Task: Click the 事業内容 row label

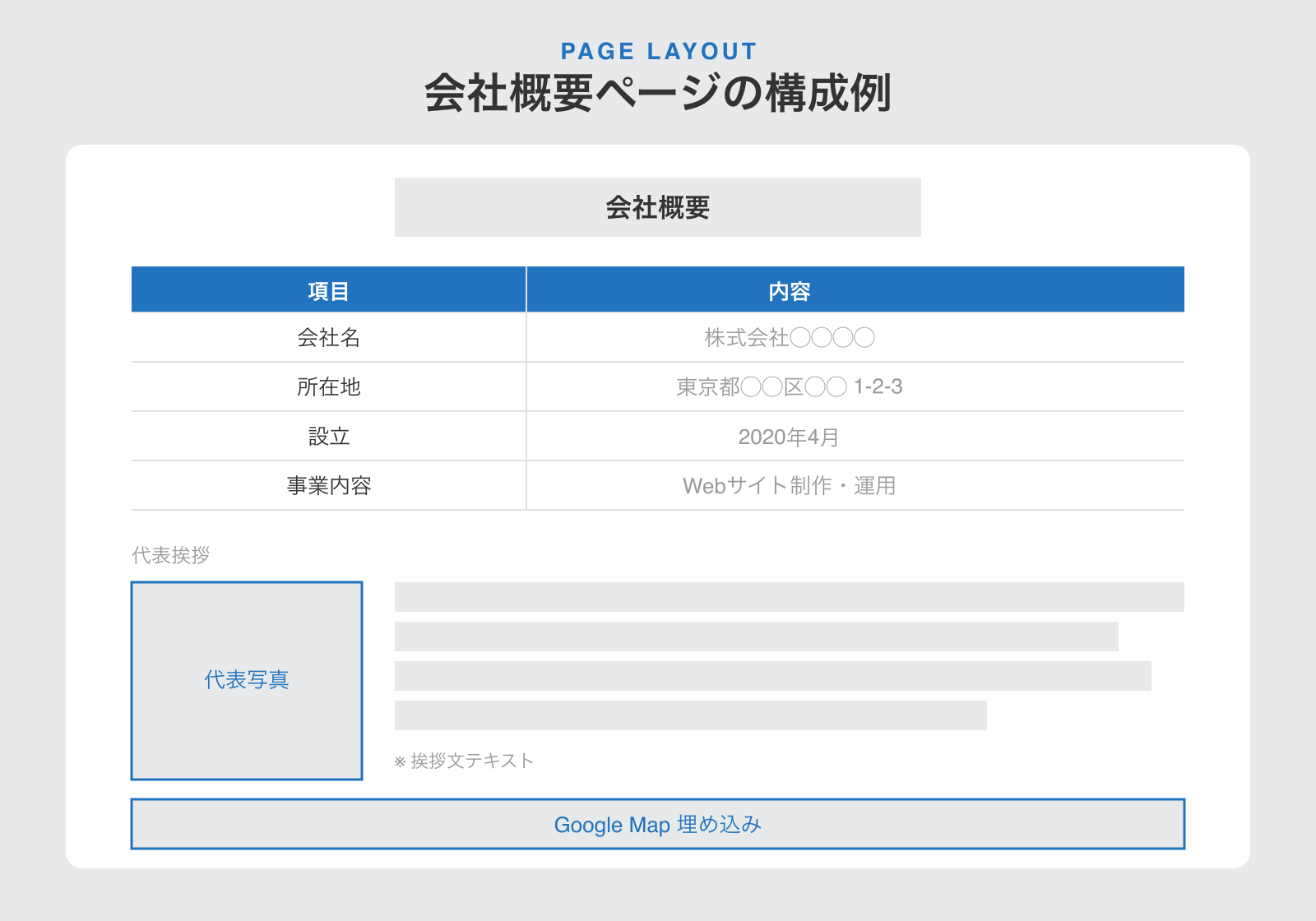Action: coord(328,485)
